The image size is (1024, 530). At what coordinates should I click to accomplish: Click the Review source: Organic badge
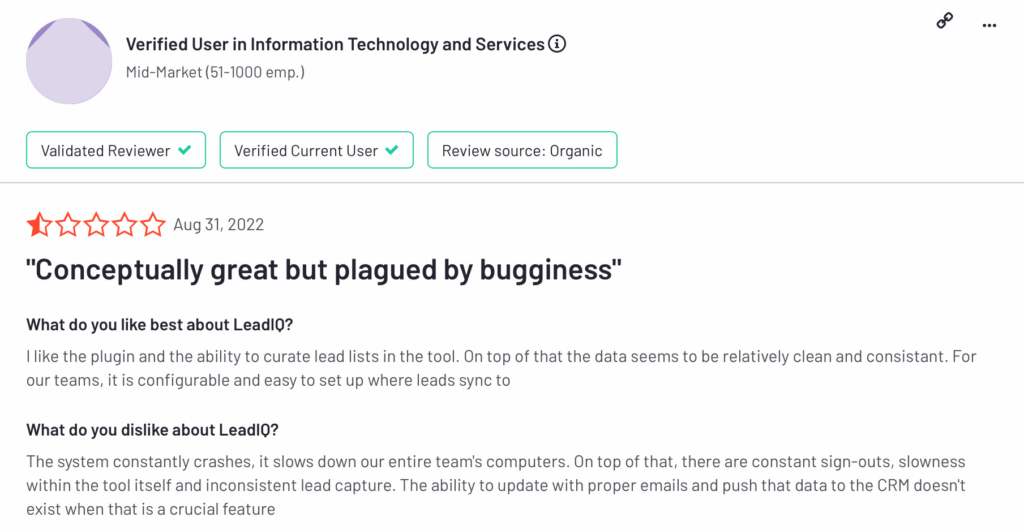pyautogui.click(x=522, y=150)
